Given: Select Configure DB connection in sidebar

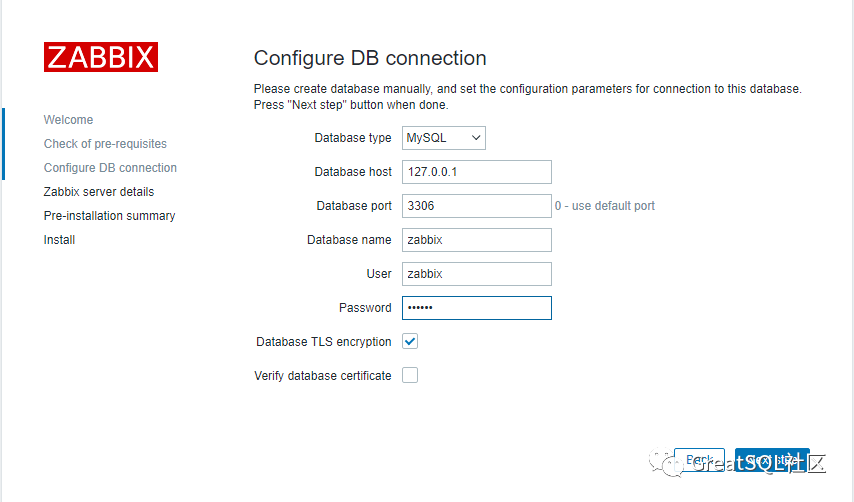Looking at the screenshot, I should coord(110,168).
